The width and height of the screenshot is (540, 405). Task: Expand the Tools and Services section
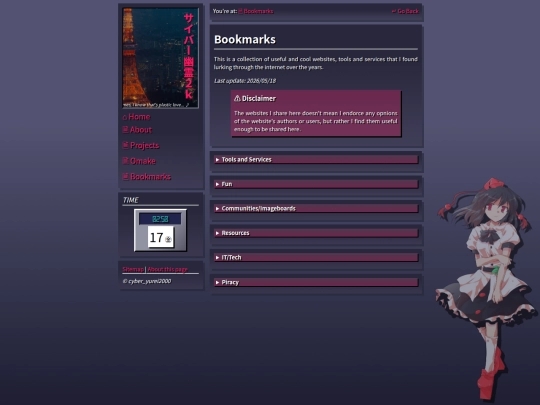tap(316, 159)
